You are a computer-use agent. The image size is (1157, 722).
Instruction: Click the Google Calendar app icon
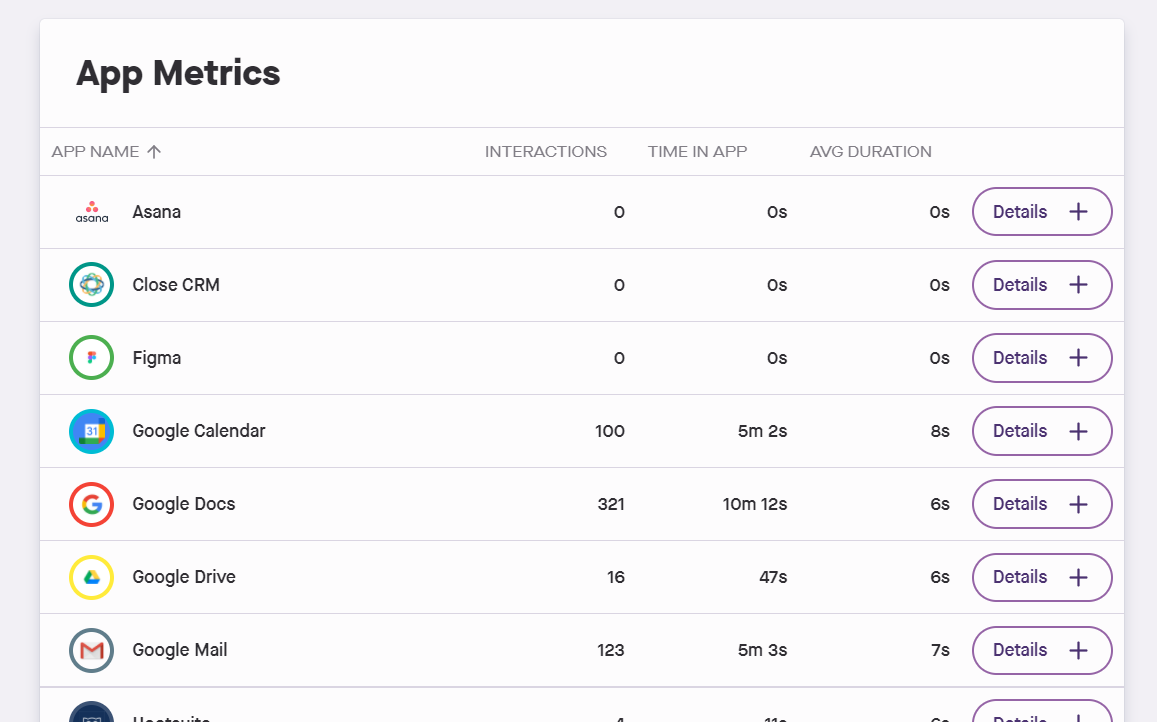click(x=92, y=431)
